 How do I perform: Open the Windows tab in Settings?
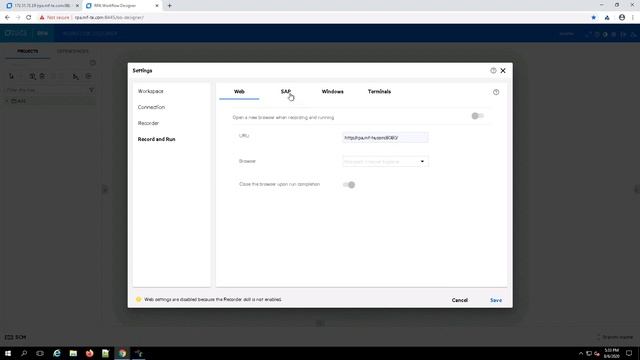click(332, 91)
